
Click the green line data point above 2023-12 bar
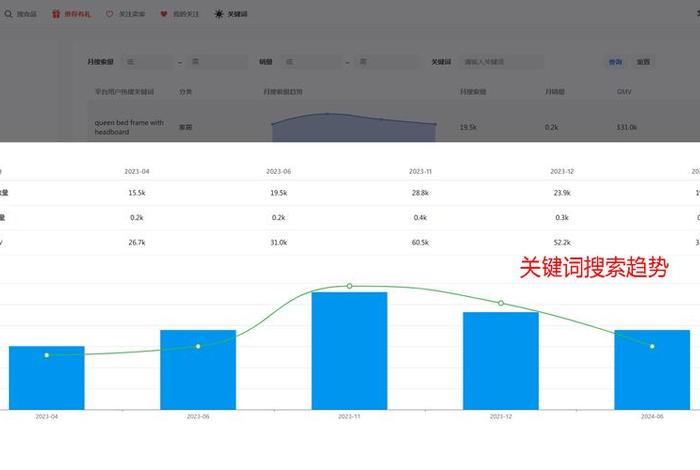coord(501,303)
